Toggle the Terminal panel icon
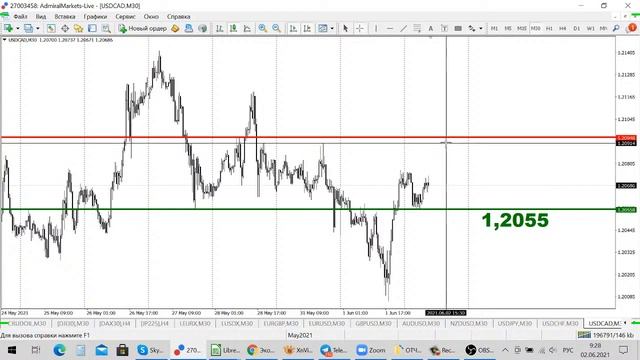Viewport: 640px width, 360px height. pyautogui.click(x=92, y=28)
